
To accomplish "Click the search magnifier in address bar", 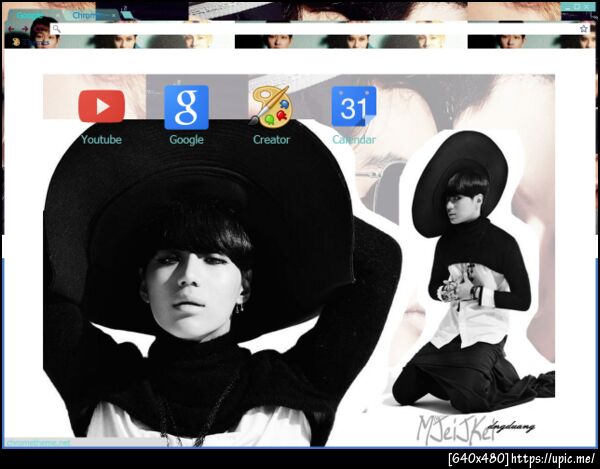I will [57, 29].
